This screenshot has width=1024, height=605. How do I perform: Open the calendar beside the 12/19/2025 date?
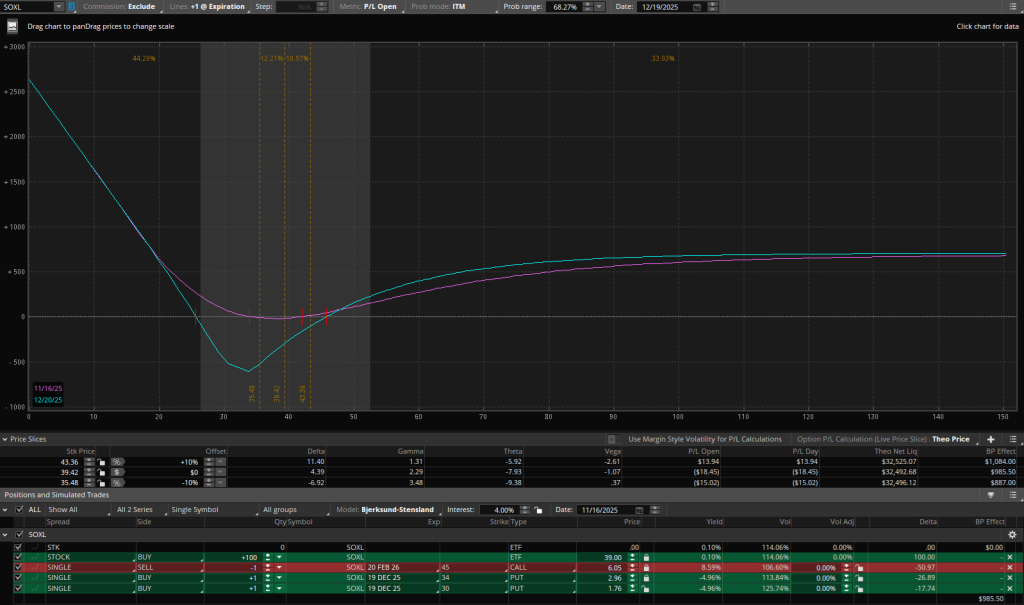point(696,7)
